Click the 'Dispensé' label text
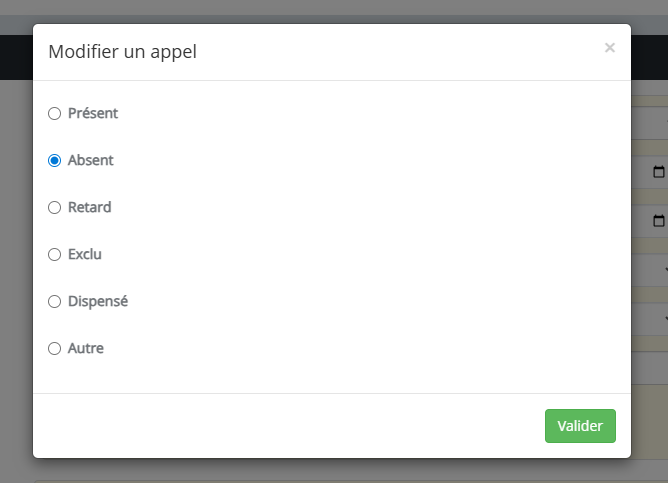This screenshot has width=668, height=483. 98,302
